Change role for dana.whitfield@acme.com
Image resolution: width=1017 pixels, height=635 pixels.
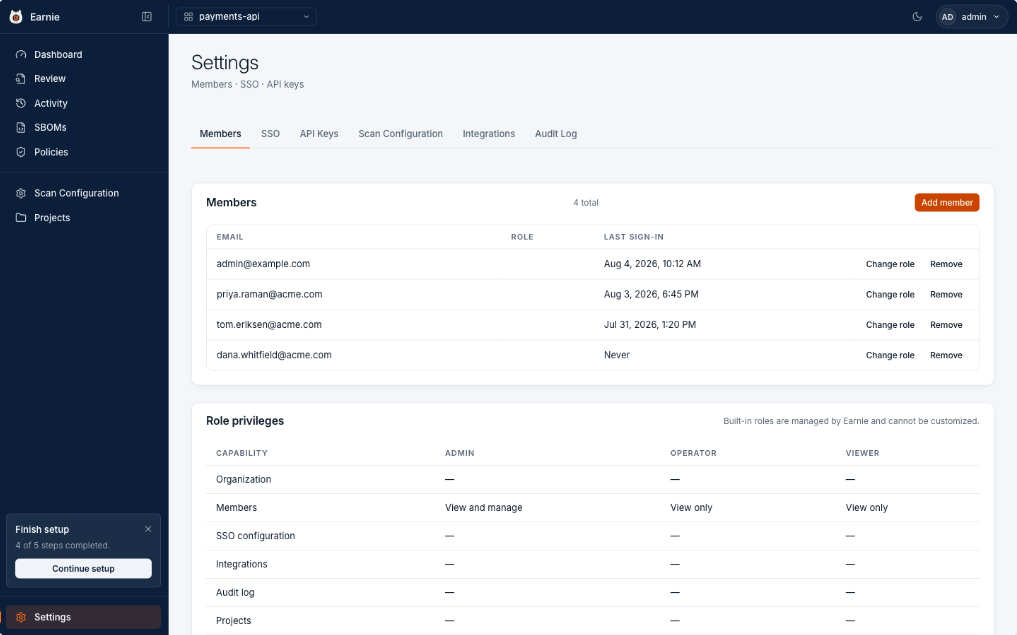(x=890, y=355)
